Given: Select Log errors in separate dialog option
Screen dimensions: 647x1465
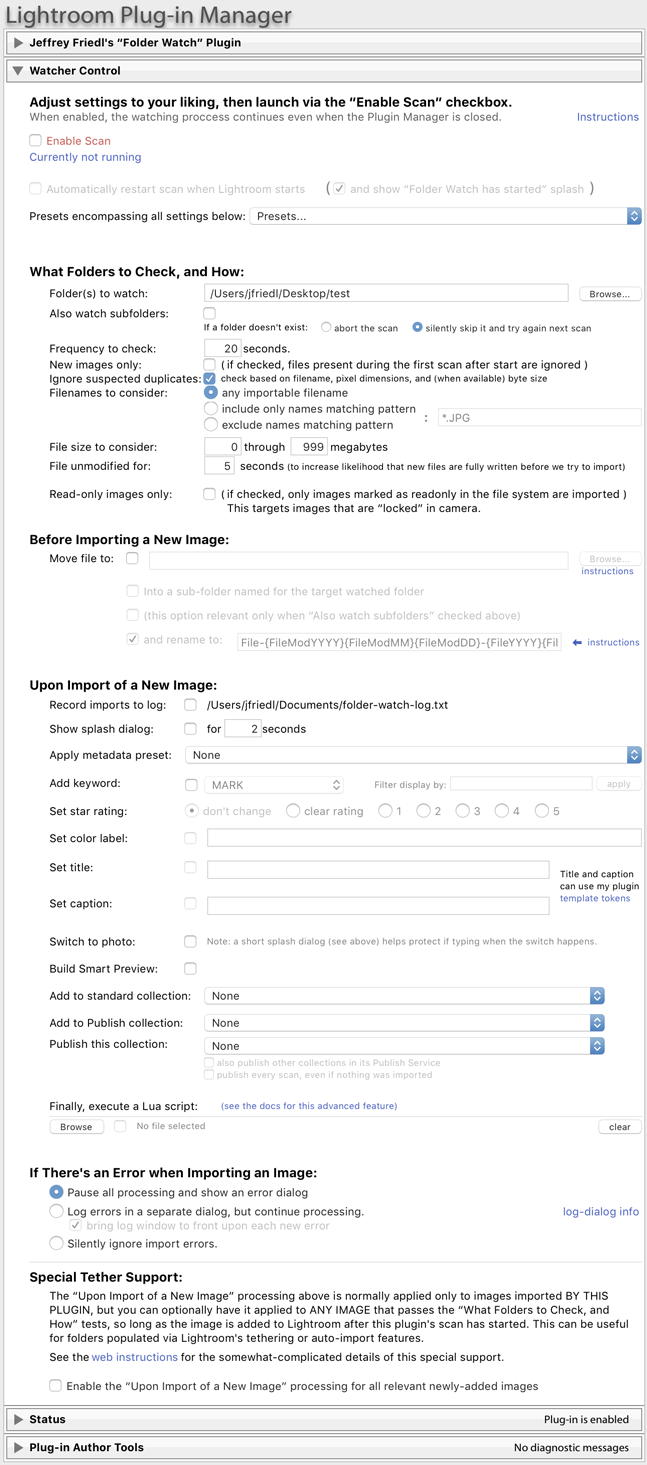Looking at the screenshot, I should click(56, 1212).
